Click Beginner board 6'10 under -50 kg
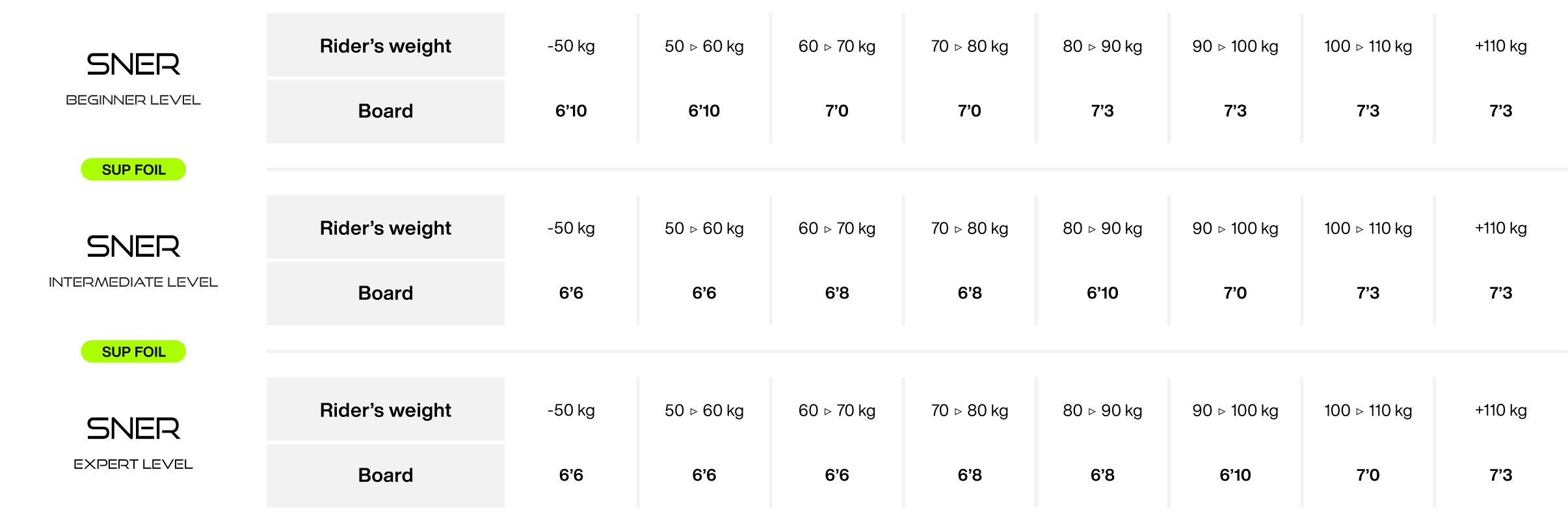 [x=571, y=111]
